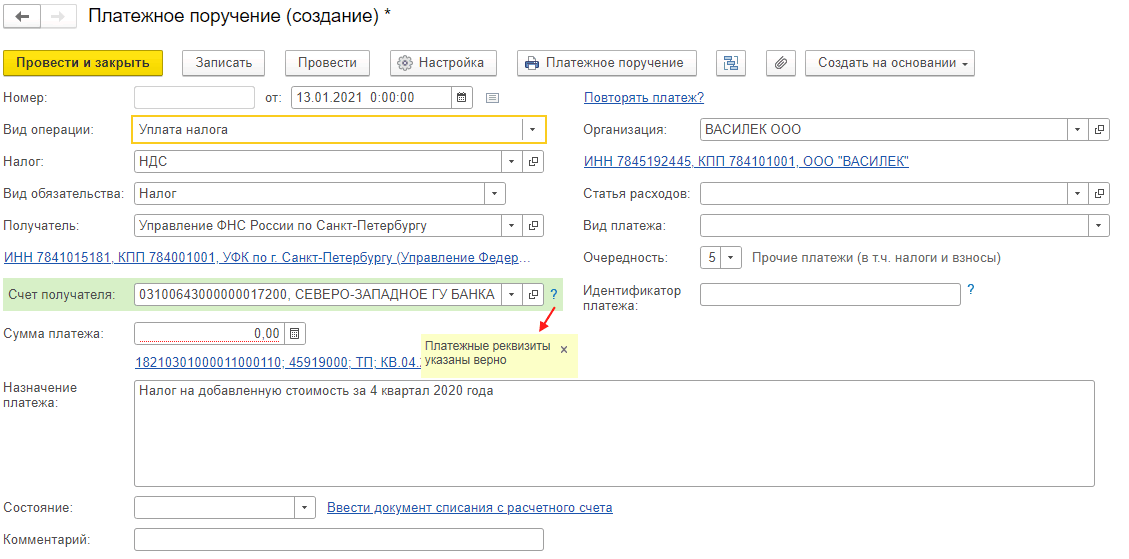
Task: Open the Настройка settings button
Action: (442, 63)
